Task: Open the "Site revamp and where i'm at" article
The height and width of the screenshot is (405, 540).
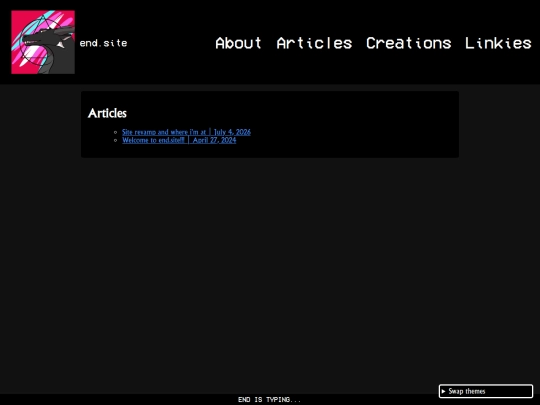Action: [186, 132]
